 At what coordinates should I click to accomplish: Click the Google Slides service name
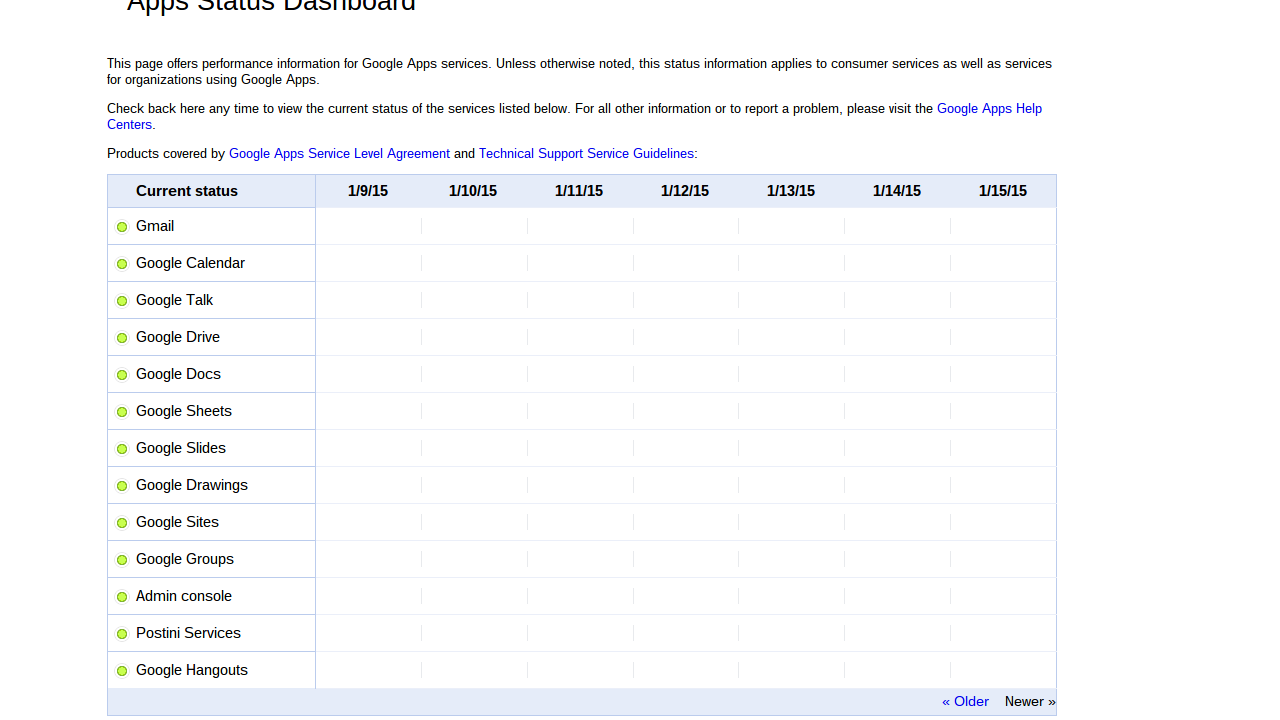coord(181,448)
